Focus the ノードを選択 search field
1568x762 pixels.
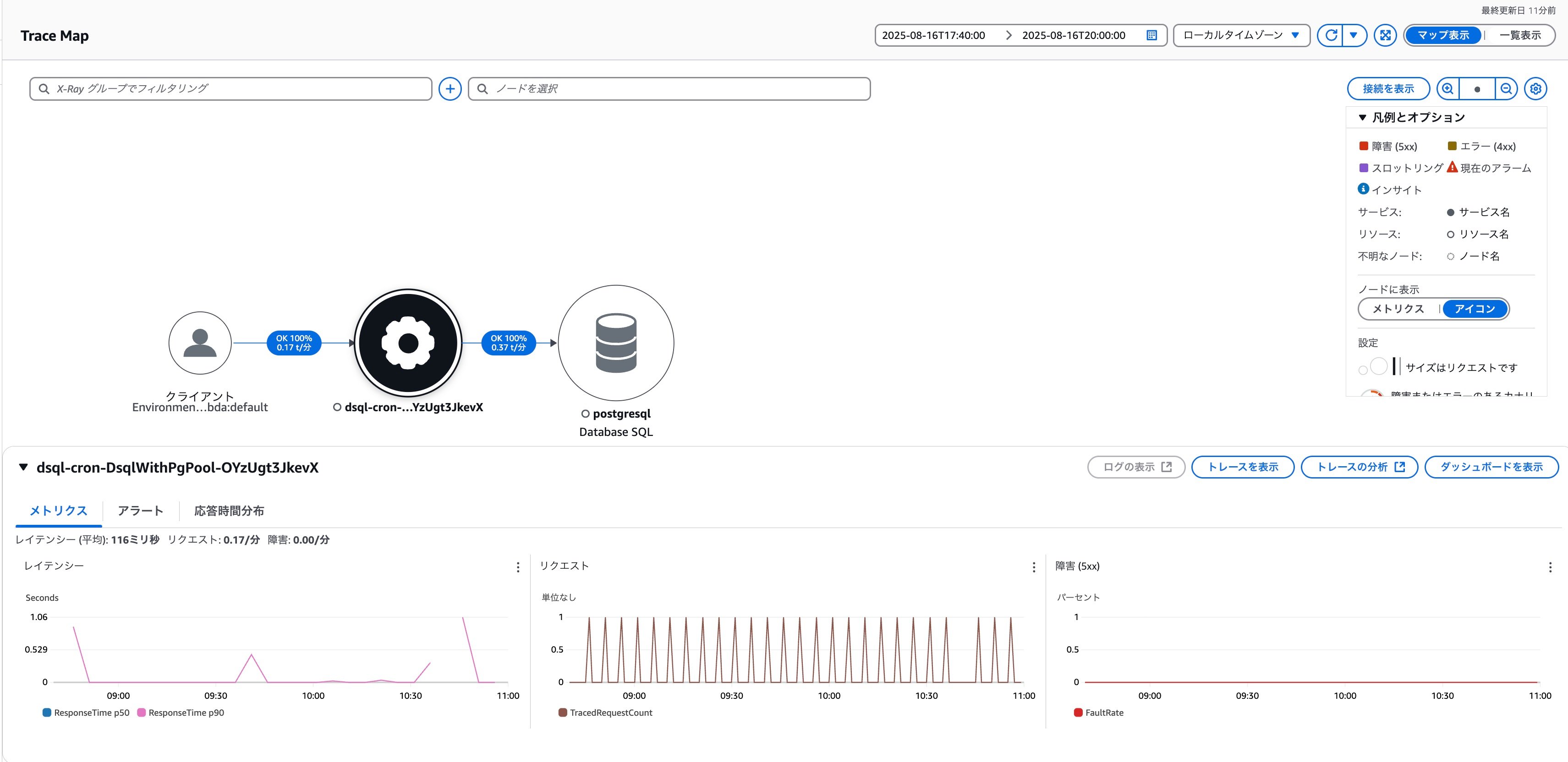point(669,89)
